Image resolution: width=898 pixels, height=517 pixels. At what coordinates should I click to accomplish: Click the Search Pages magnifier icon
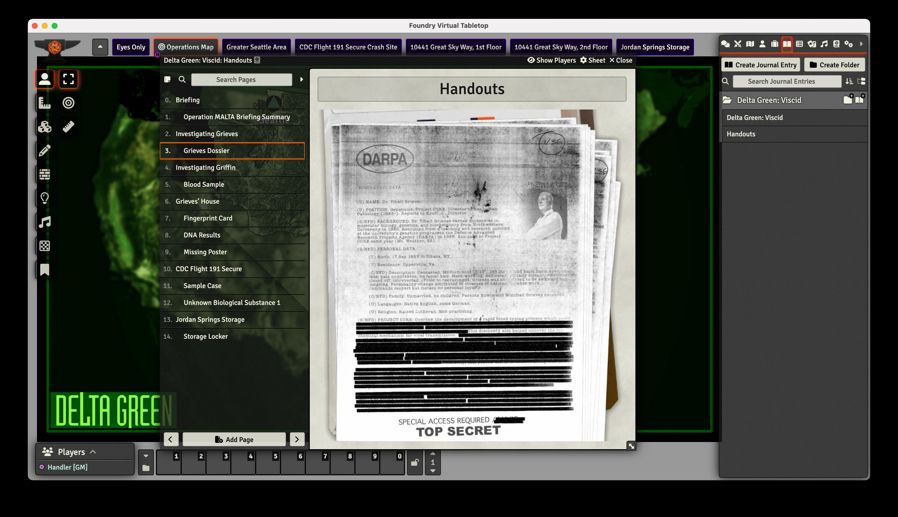(182, 80)
